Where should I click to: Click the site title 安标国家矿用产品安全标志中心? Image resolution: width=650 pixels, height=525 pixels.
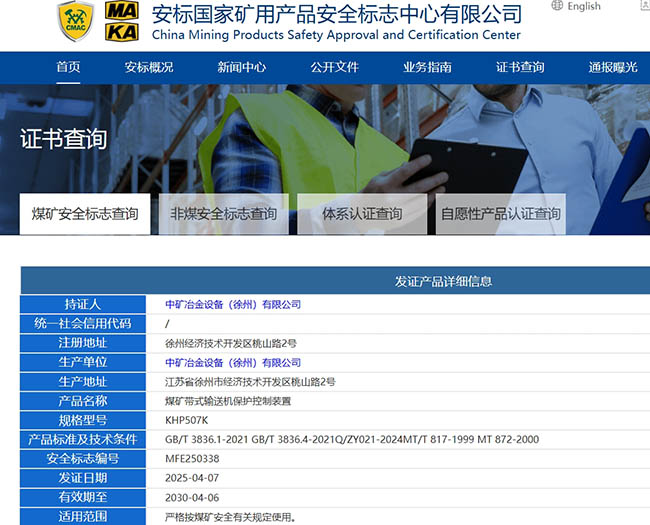coord(336,14)
